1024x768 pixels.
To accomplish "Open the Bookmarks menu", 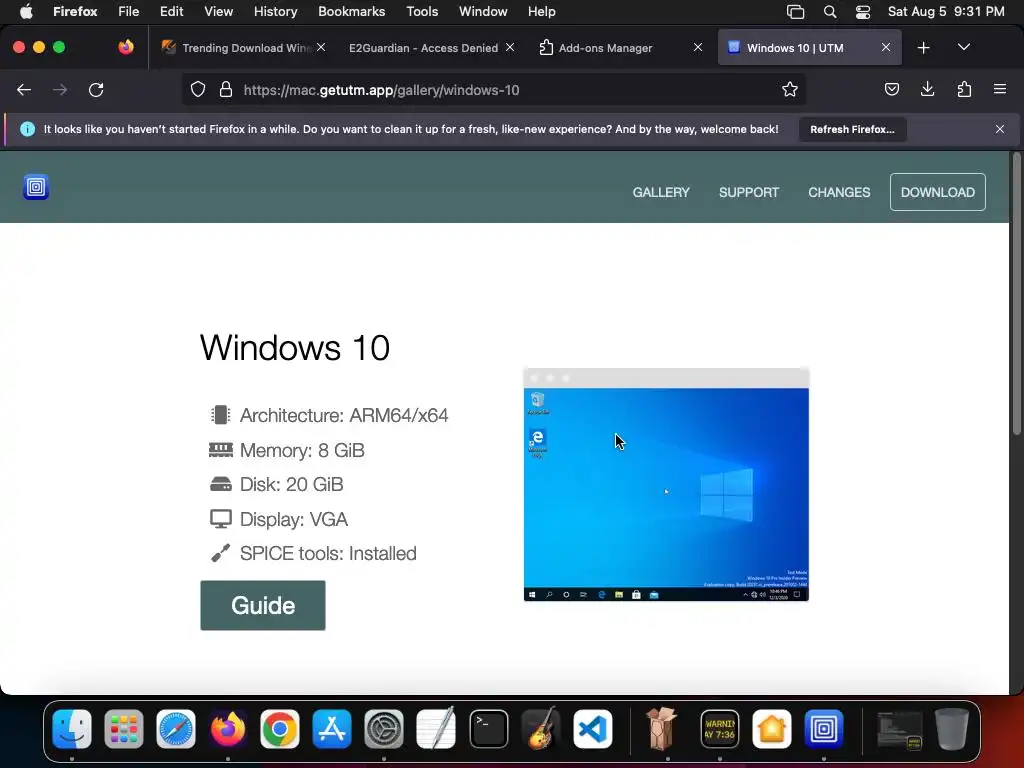I will coord(351,12).
